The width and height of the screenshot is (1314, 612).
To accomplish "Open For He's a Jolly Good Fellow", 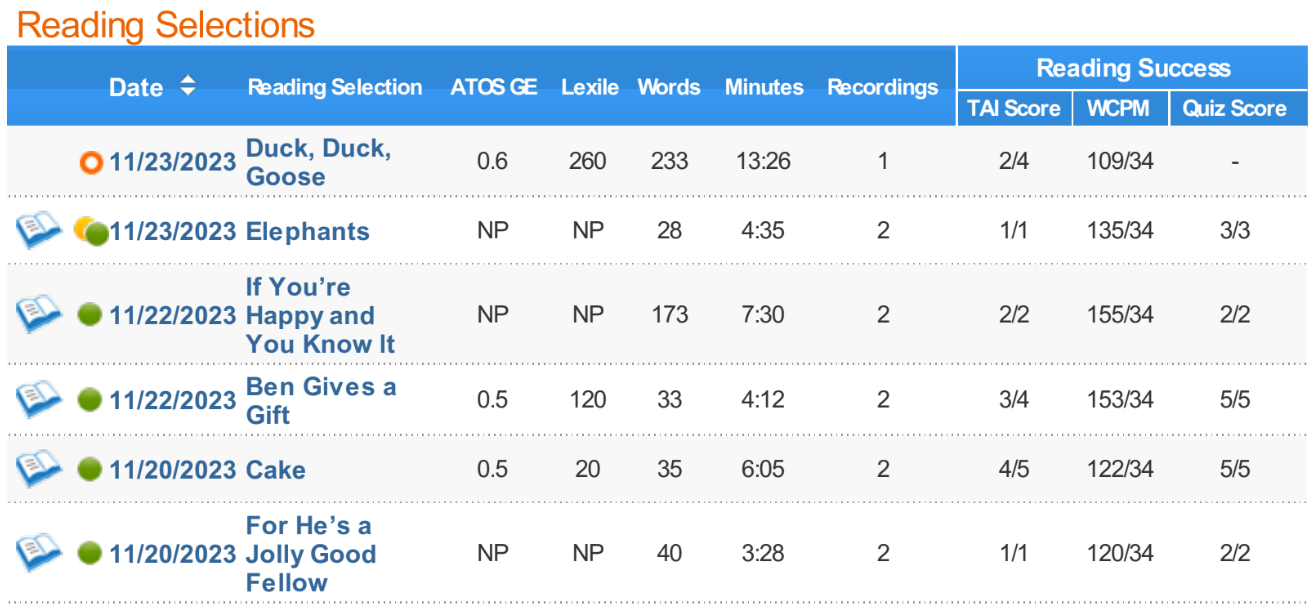I will click(x=310, y=553).
